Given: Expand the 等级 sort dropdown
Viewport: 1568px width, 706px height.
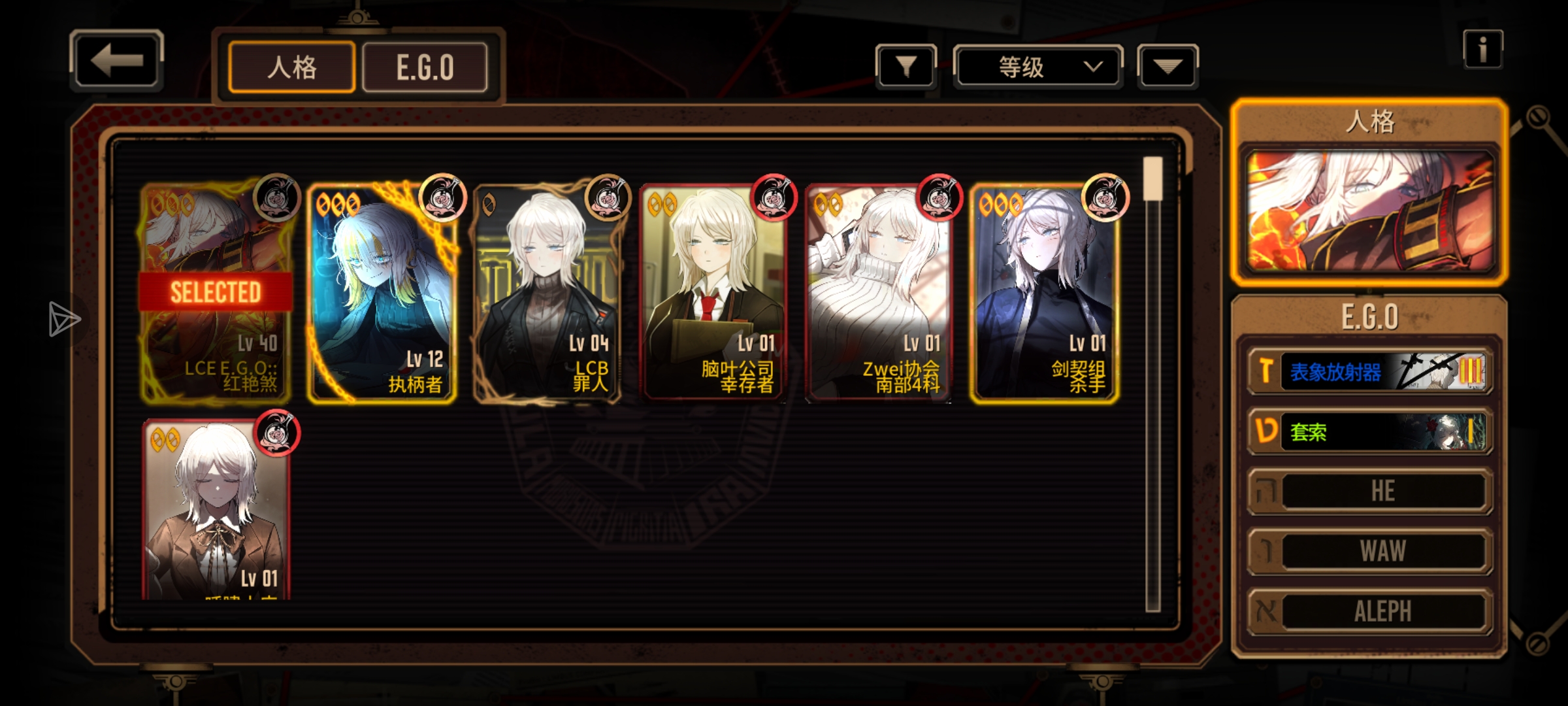Looking at the screenshot, I should coord(1038,66).
